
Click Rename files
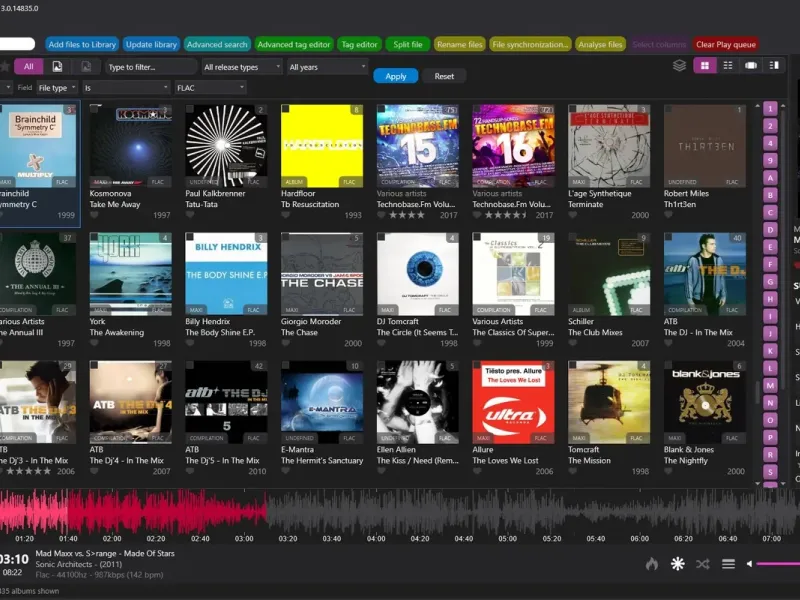[459, 44]
